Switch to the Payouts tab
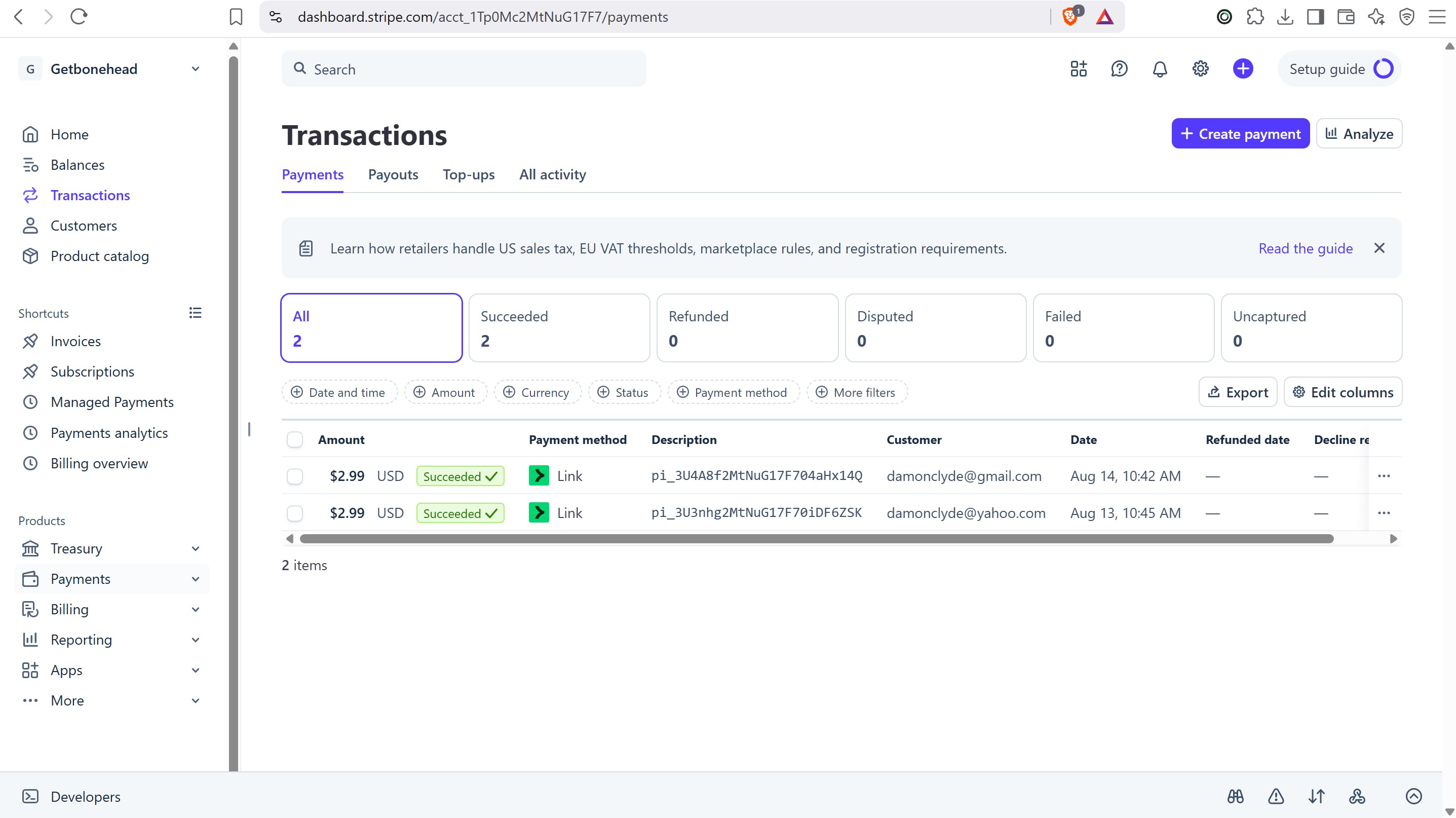The width and height of the screenshot is (1456, 818). (394, 175)
